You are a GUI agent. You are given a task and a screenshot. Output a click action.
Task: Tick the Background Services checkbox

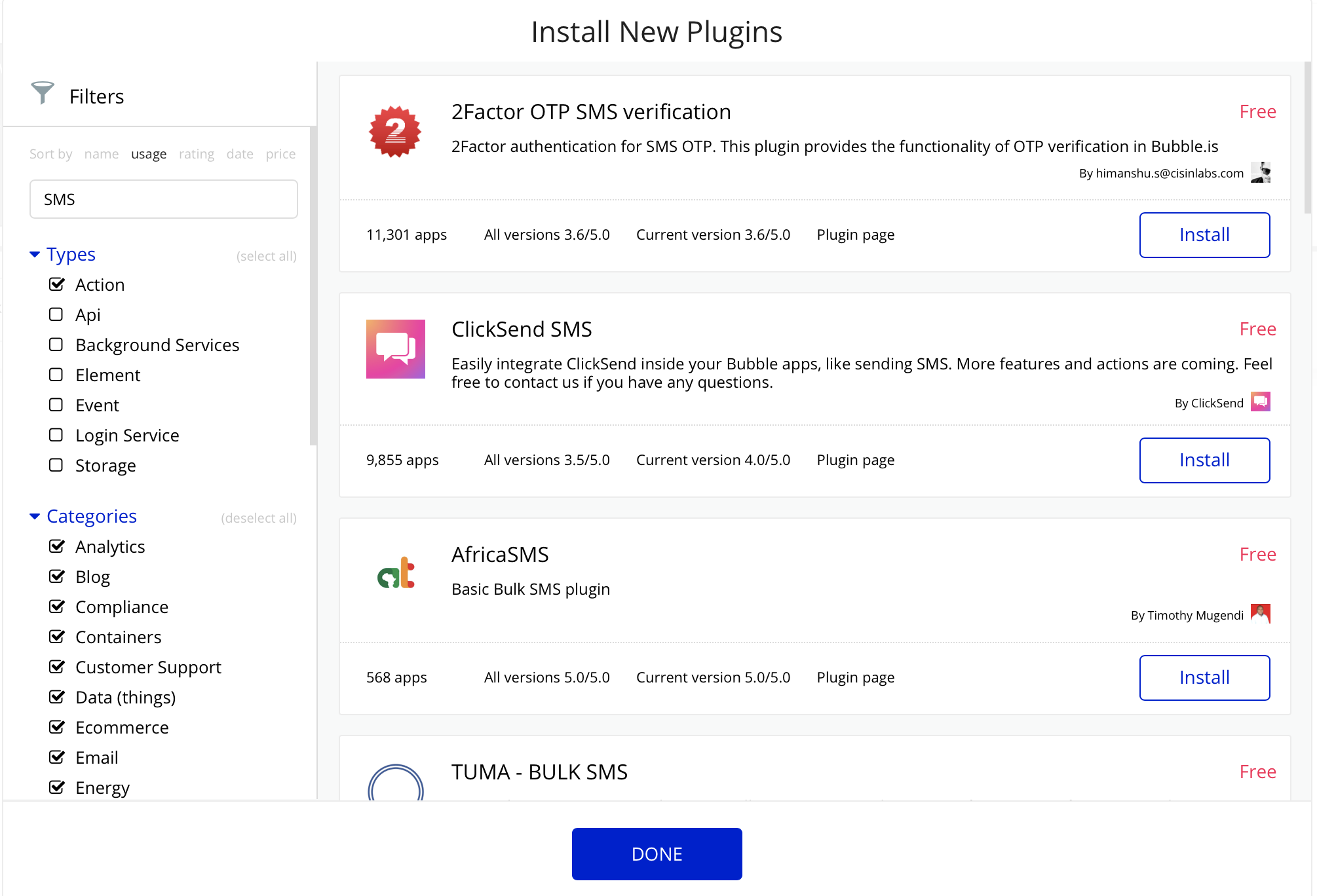(56, 345)
